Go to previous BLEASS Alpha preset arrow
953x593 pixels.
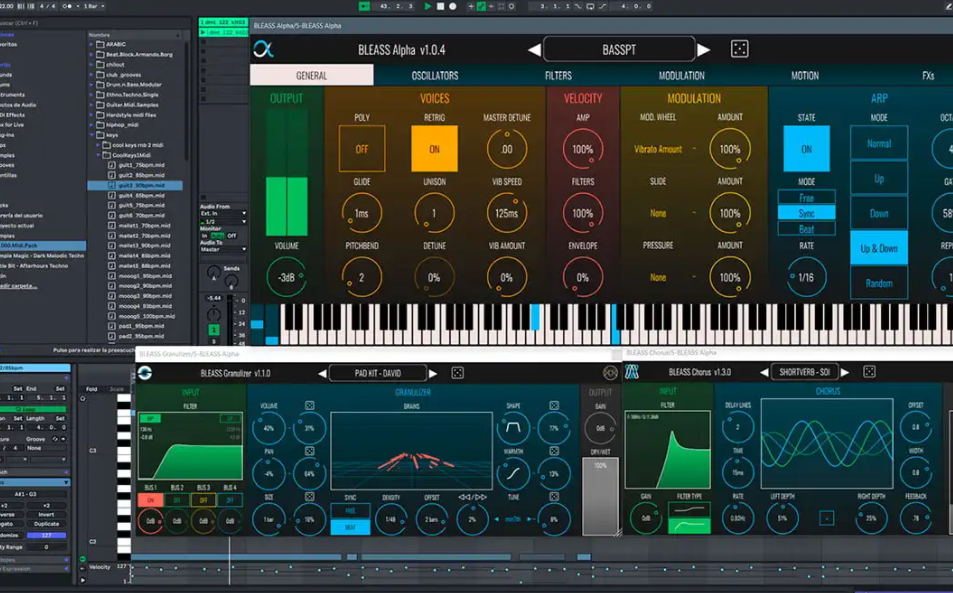point(534,50)
